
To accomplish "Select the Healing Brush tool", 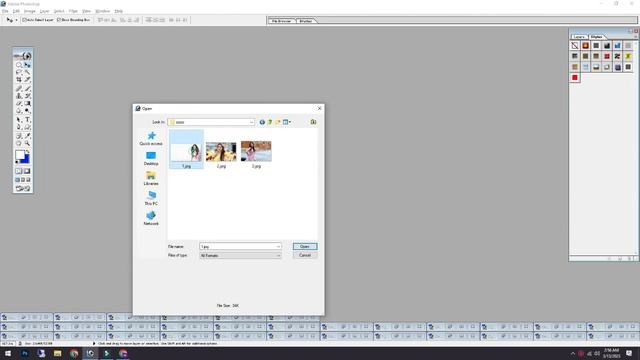I will (x=19, y=88).
